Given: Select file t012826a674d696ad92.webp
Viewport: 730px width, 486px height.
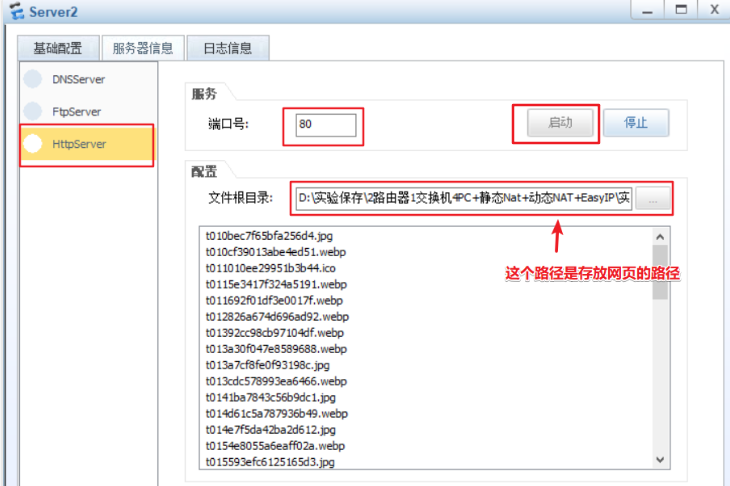Looking at the screenshot, I should tap(277, 317).
